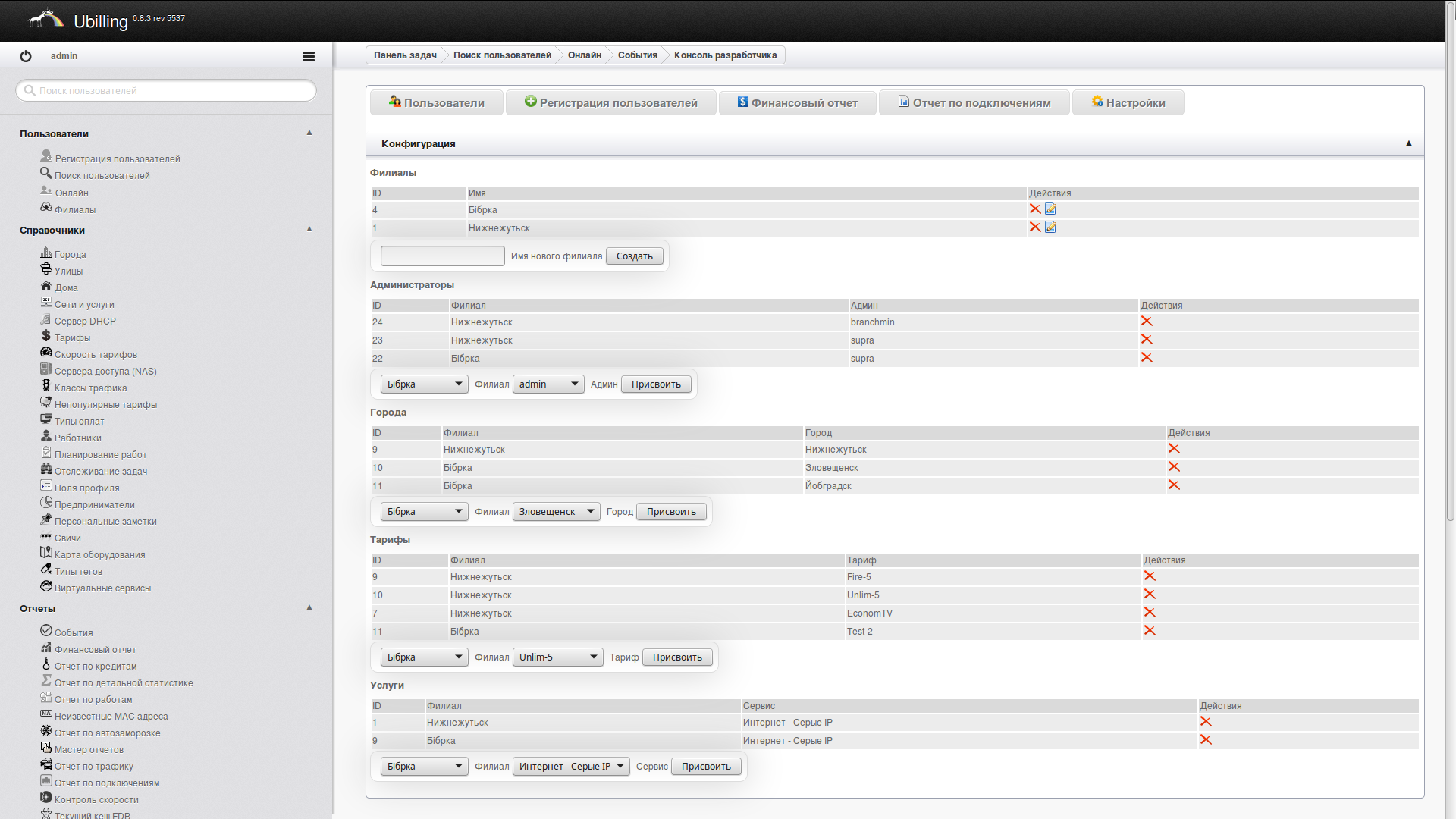Click the edit icon for Бібрка branch

click(1050, 209)
